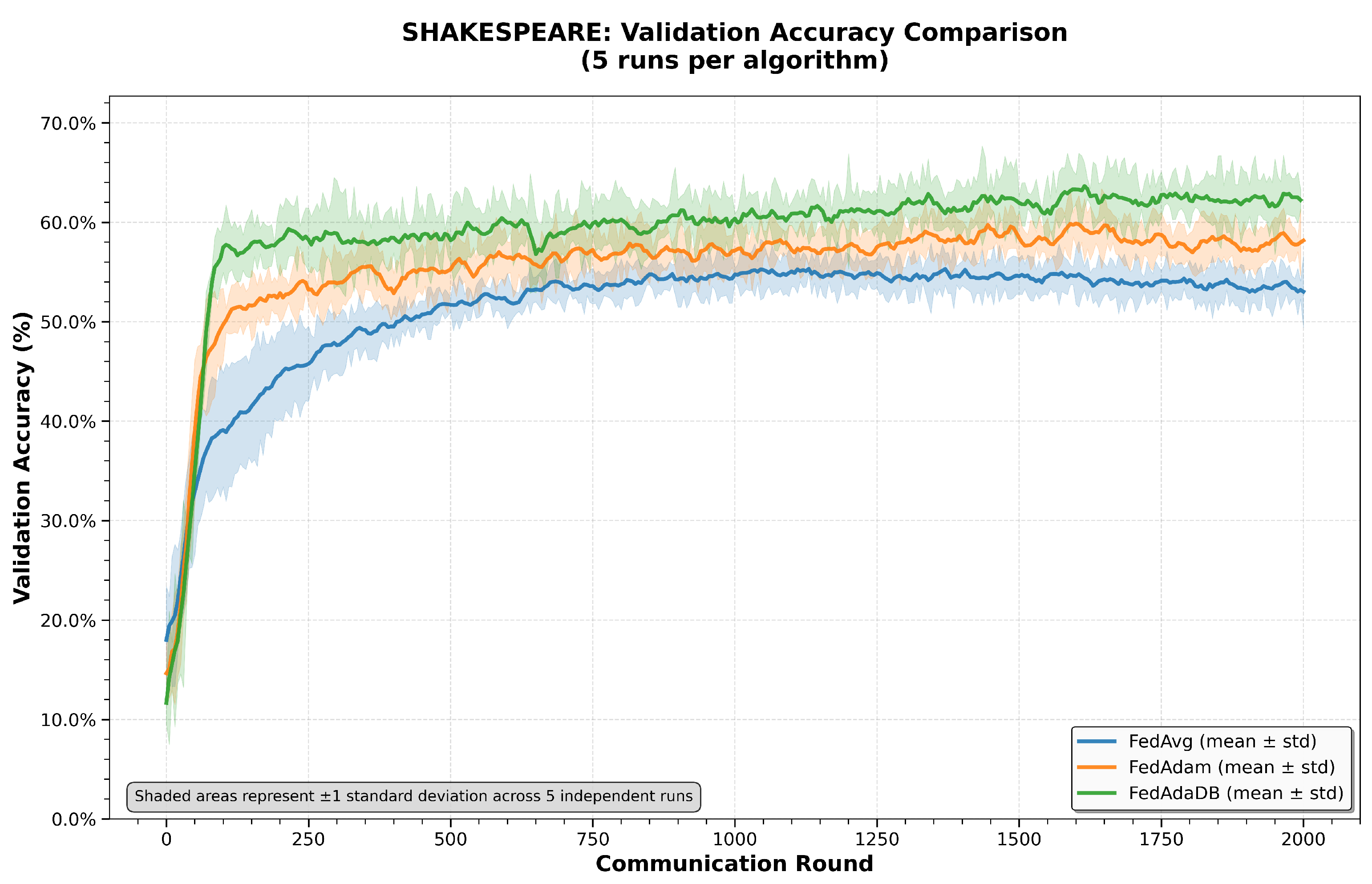Click the 1500 x-axis tick label

click(x=1019, y=840)
